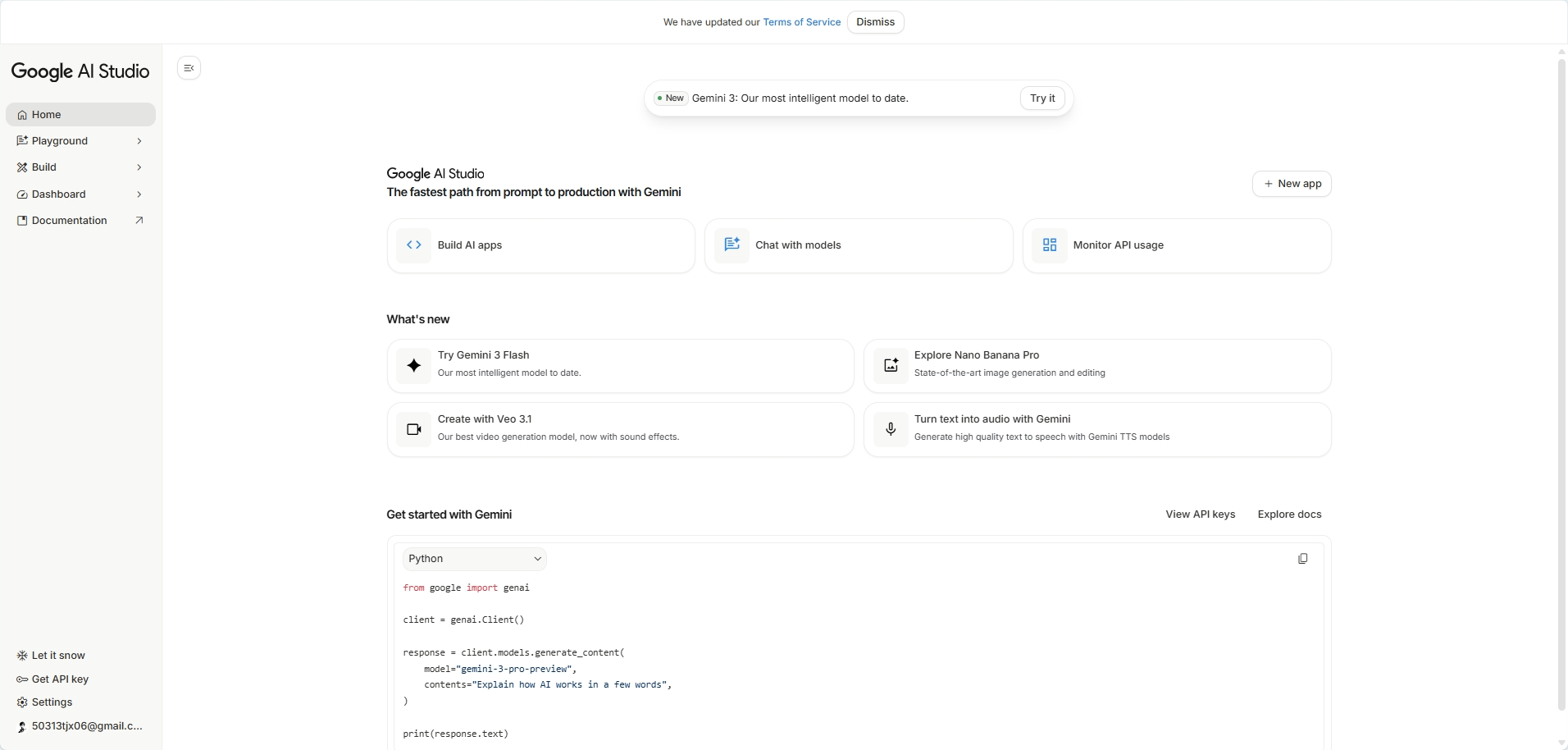This screenshot has width=1568, height=750.
Task: Dismiss the Terms of Service banner
Action: point(875,22)
